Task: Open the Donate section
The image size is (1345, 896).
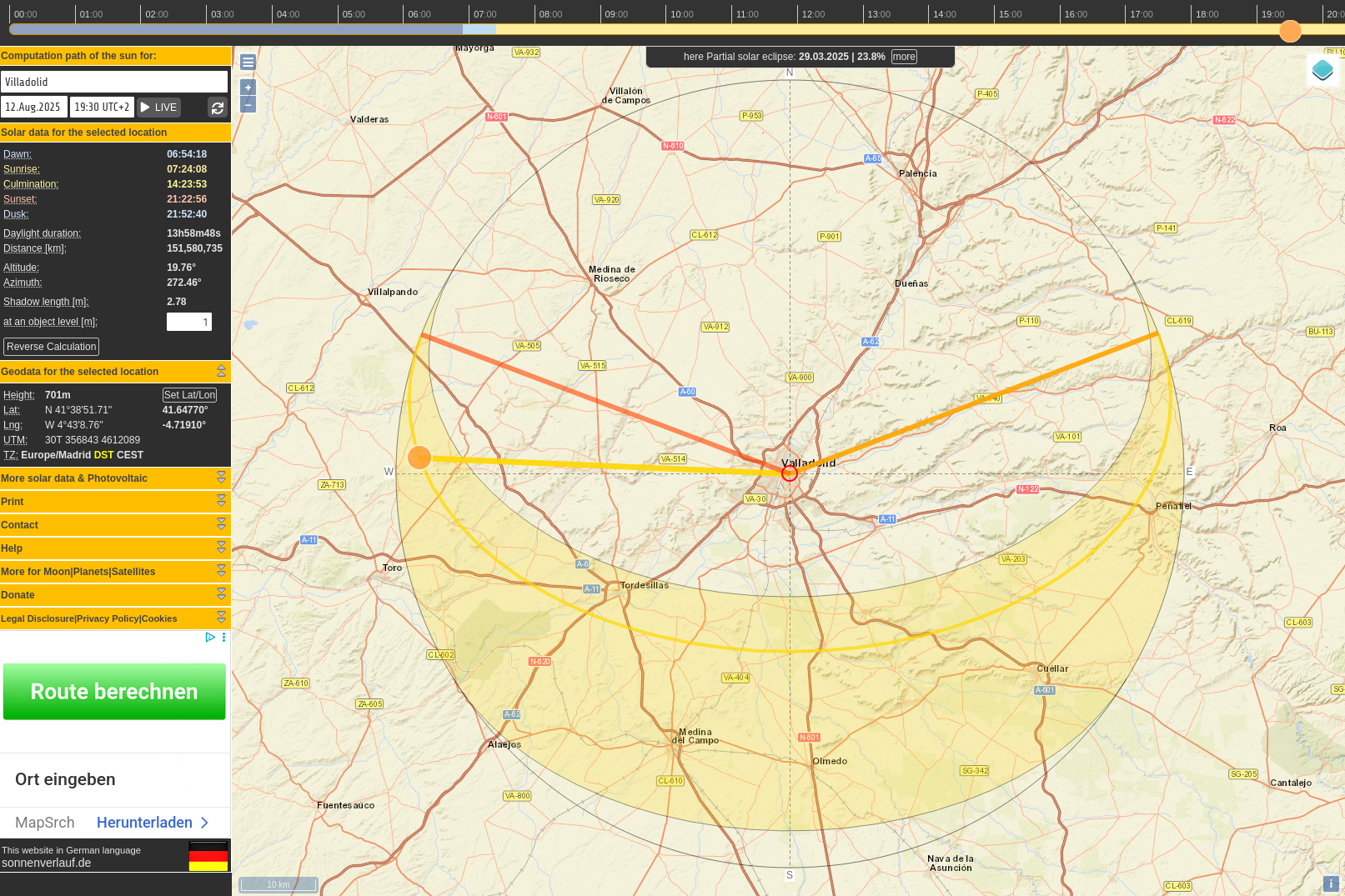Action: (221, 594)
